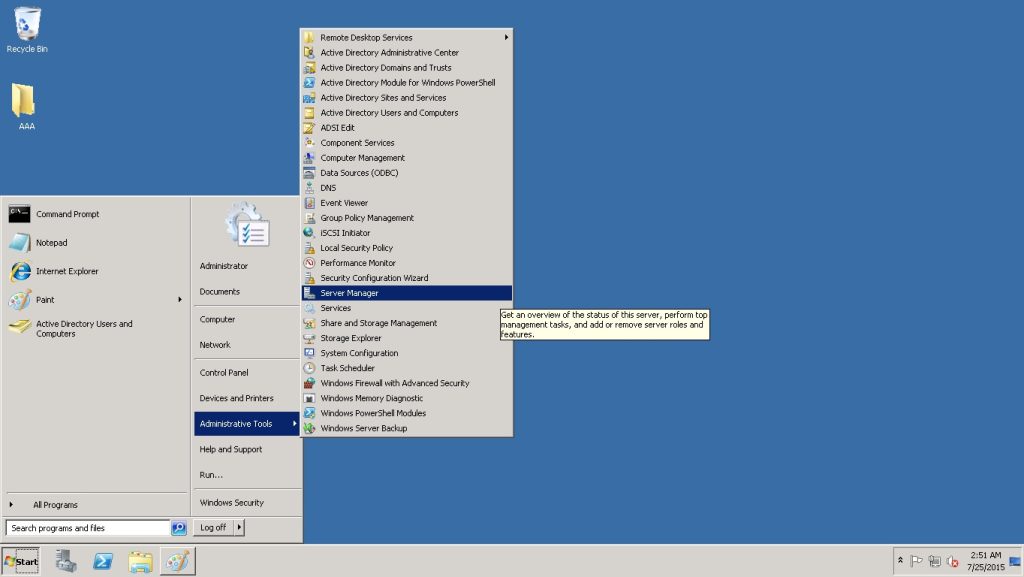Viewport: 1024px width, 577px height.
Task: Open the Recycle Bin desktop icon
Action: 27,25
